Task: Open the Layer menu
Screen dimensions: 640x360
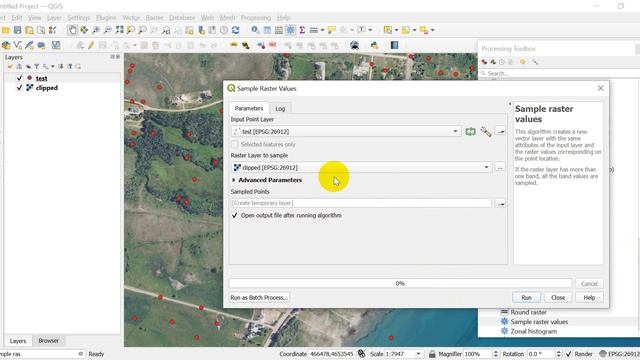Action: (54, 18)
